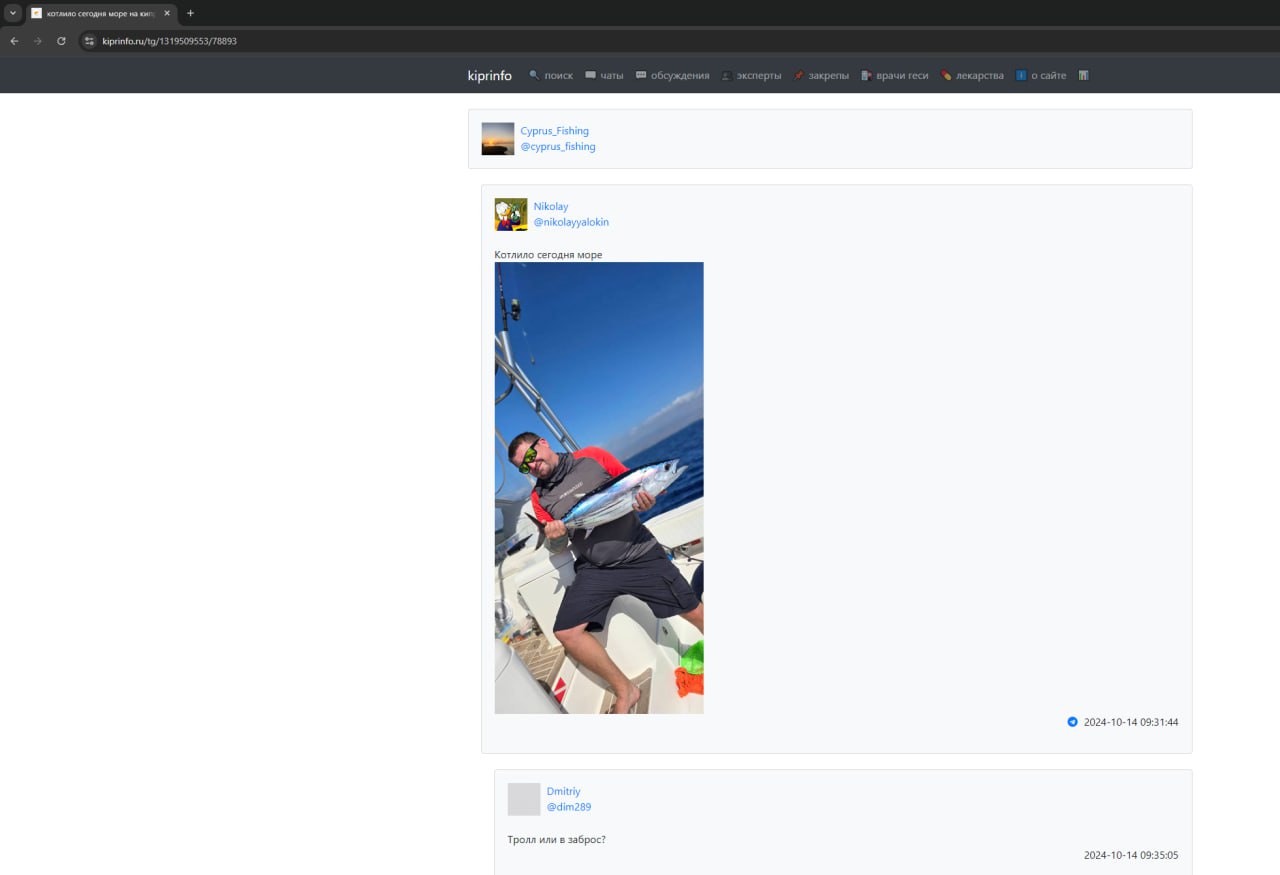Expand the tab search dropdown arrow
Viewport: 1280px width, 875px height.
click(13, 13)
